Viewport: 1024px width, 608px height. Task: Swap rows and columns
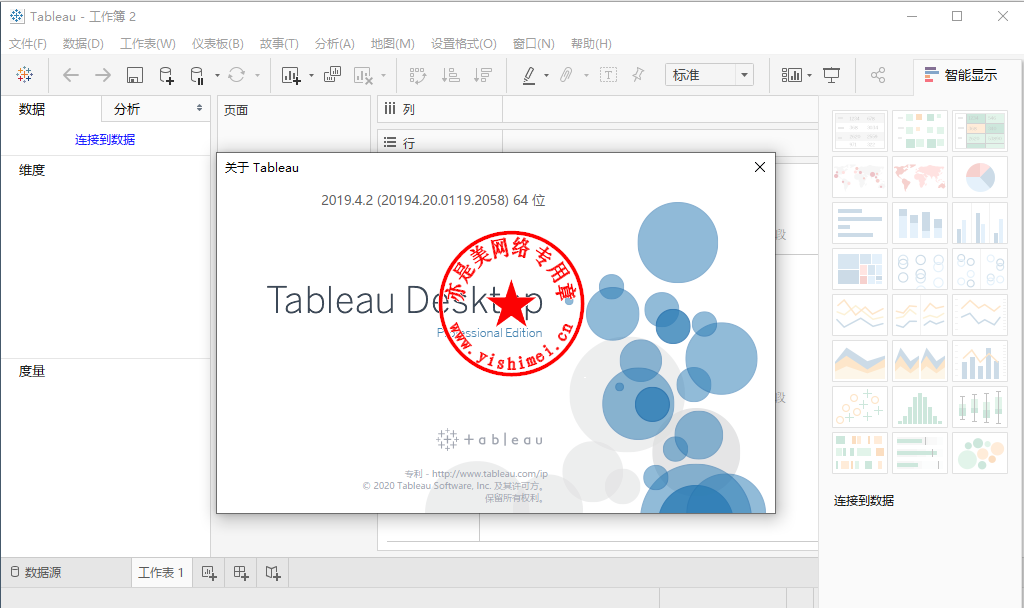pos(418,75)
